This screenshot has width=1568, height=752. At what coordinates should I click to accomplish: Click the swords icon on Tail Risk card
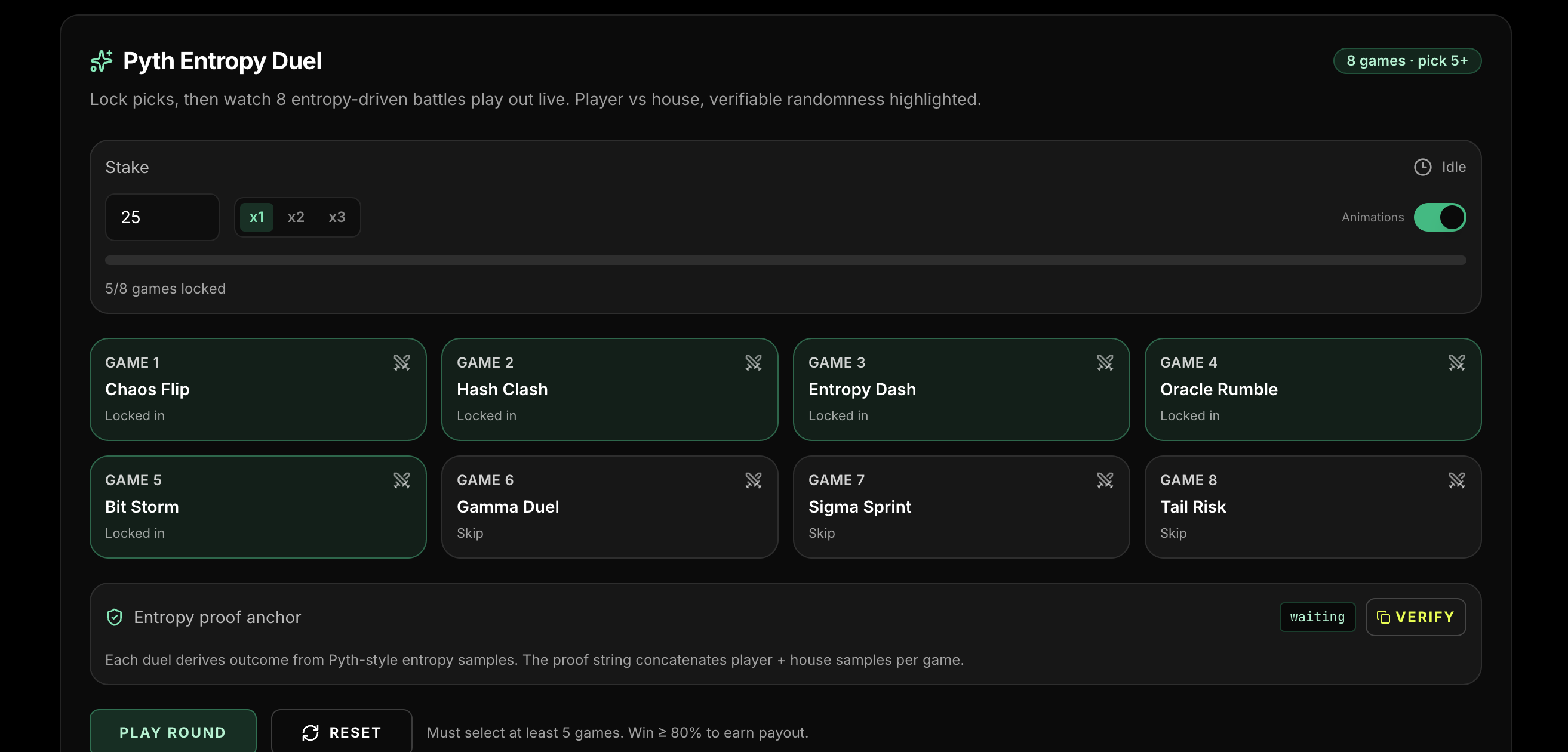(1456, 480)
